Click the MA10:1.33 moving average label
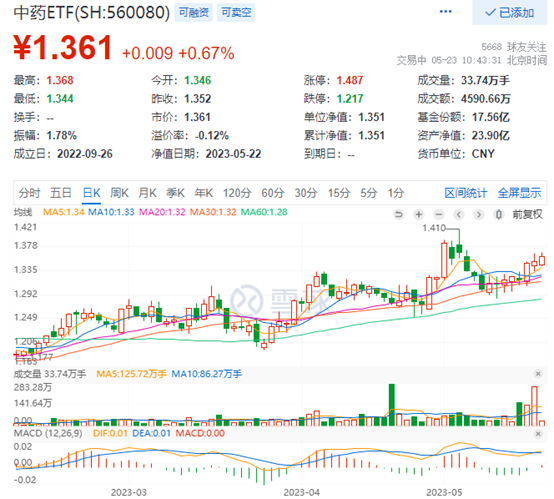 111,212
